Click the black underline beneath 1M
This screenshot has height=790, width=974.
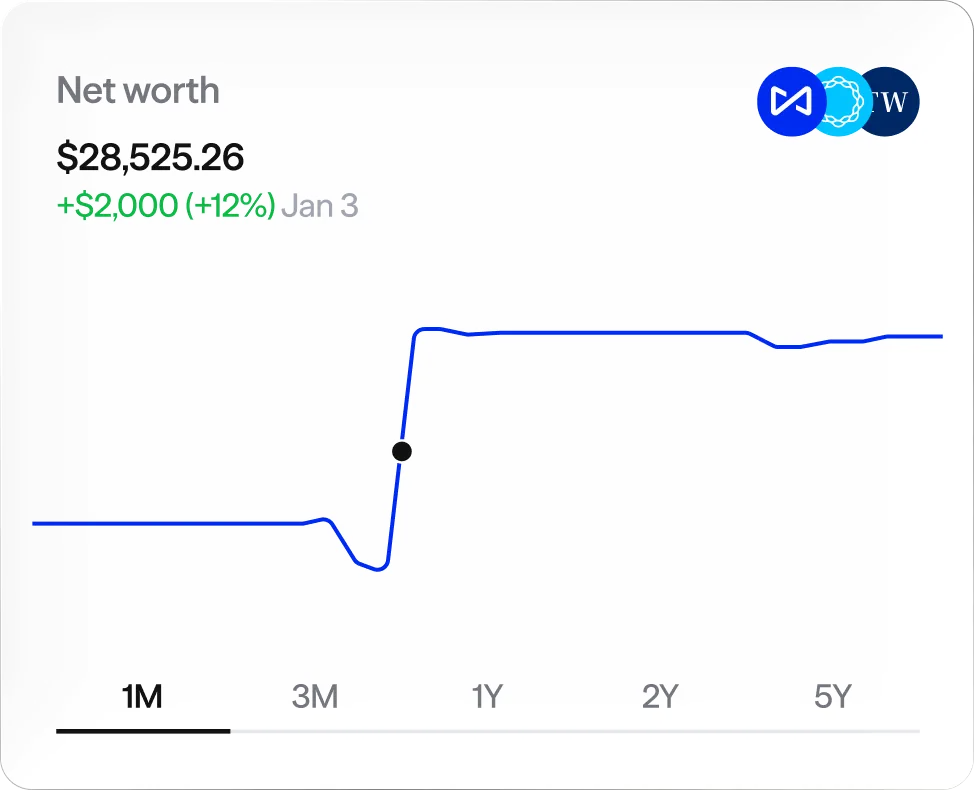tap(143, 731)
